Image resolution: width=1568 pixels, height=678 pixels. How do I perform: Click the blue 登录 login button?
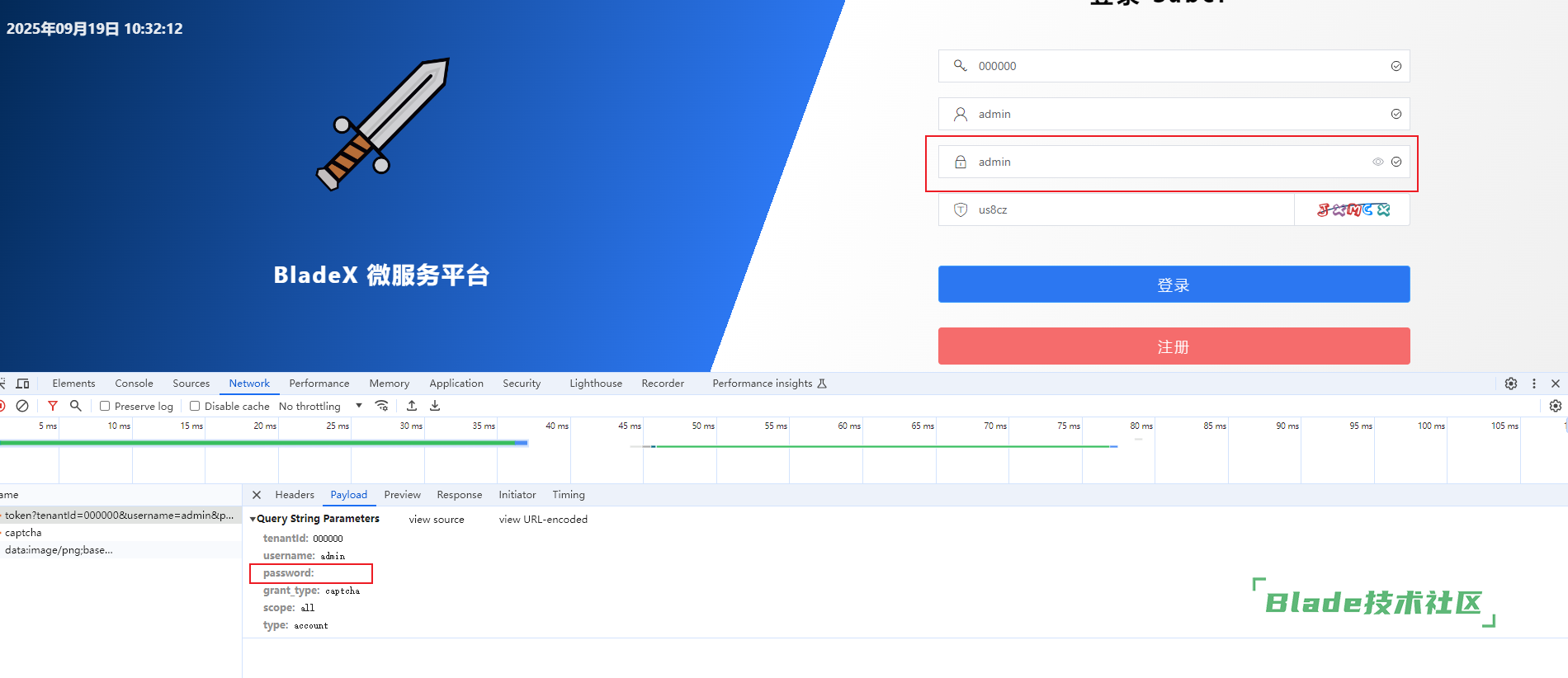(1174, 285)
